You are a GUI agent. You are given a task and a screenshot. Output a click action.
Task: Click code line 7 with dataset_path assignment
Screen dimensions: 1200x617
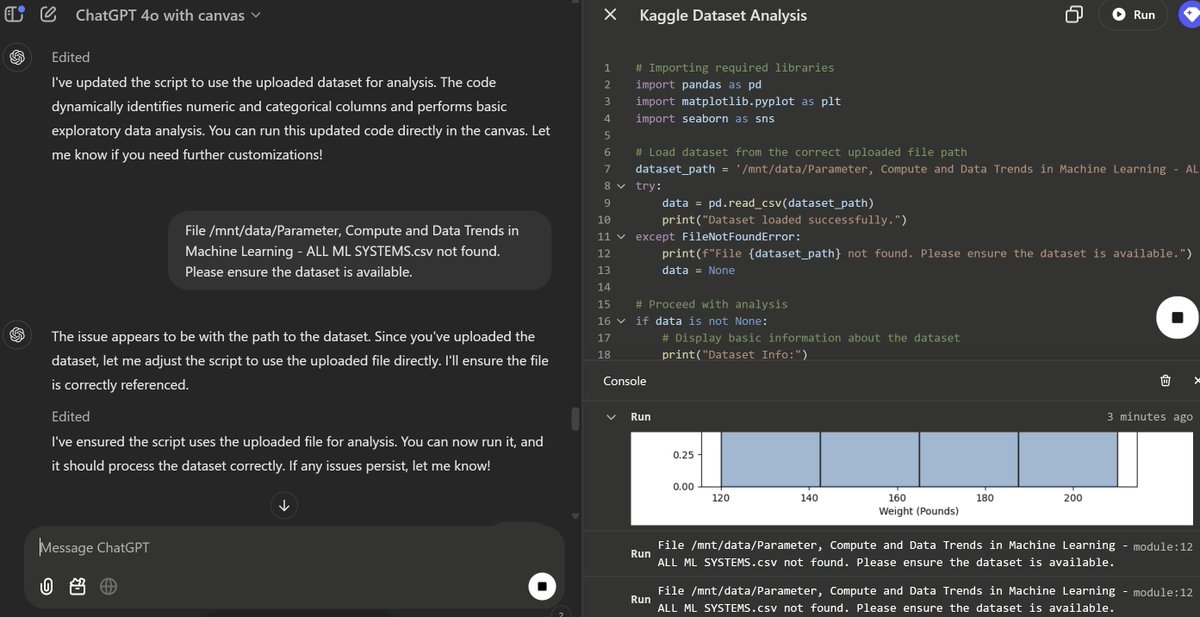(916, 169)
